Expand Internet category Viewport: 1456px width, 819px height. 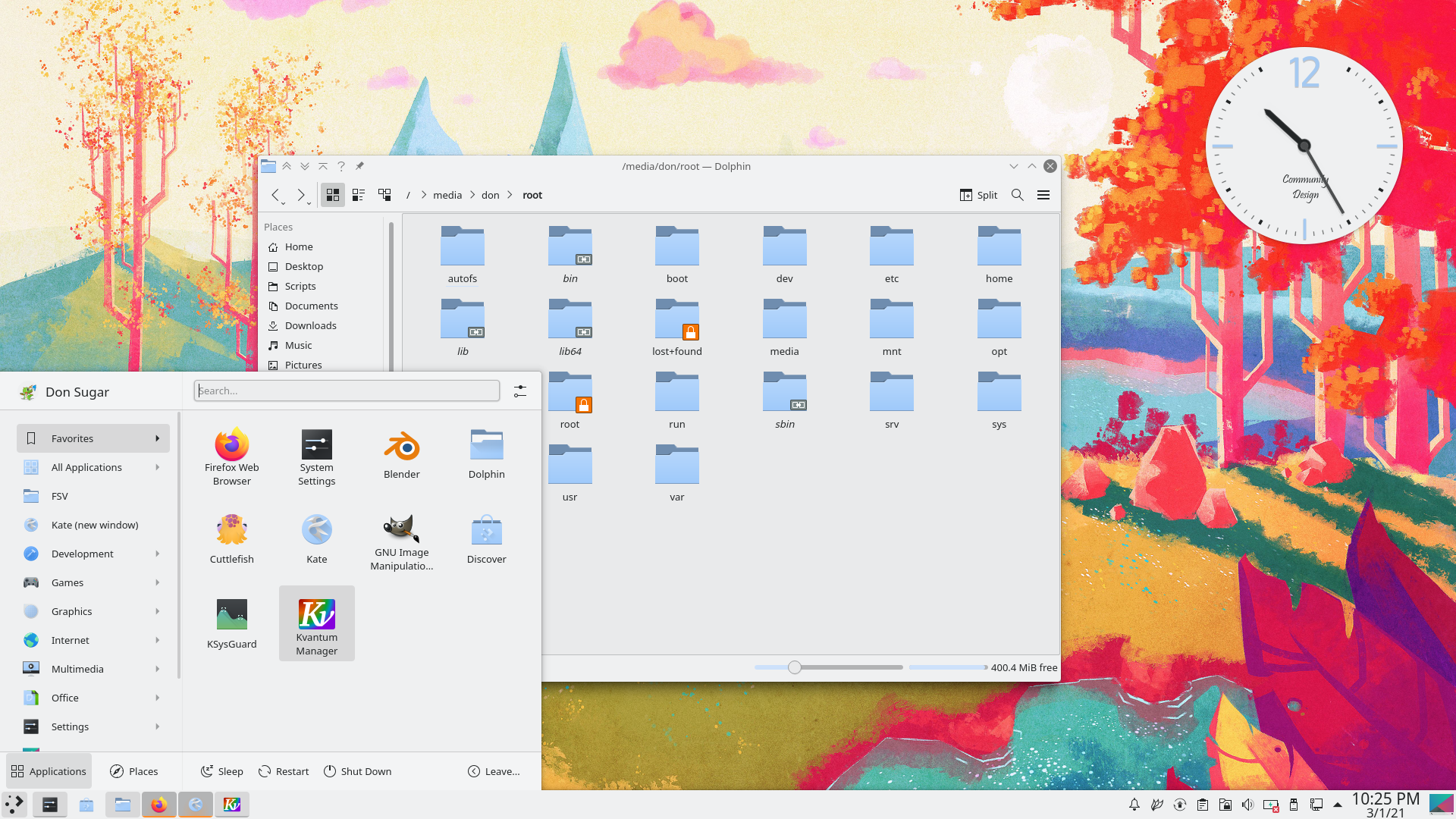point(93,640)
